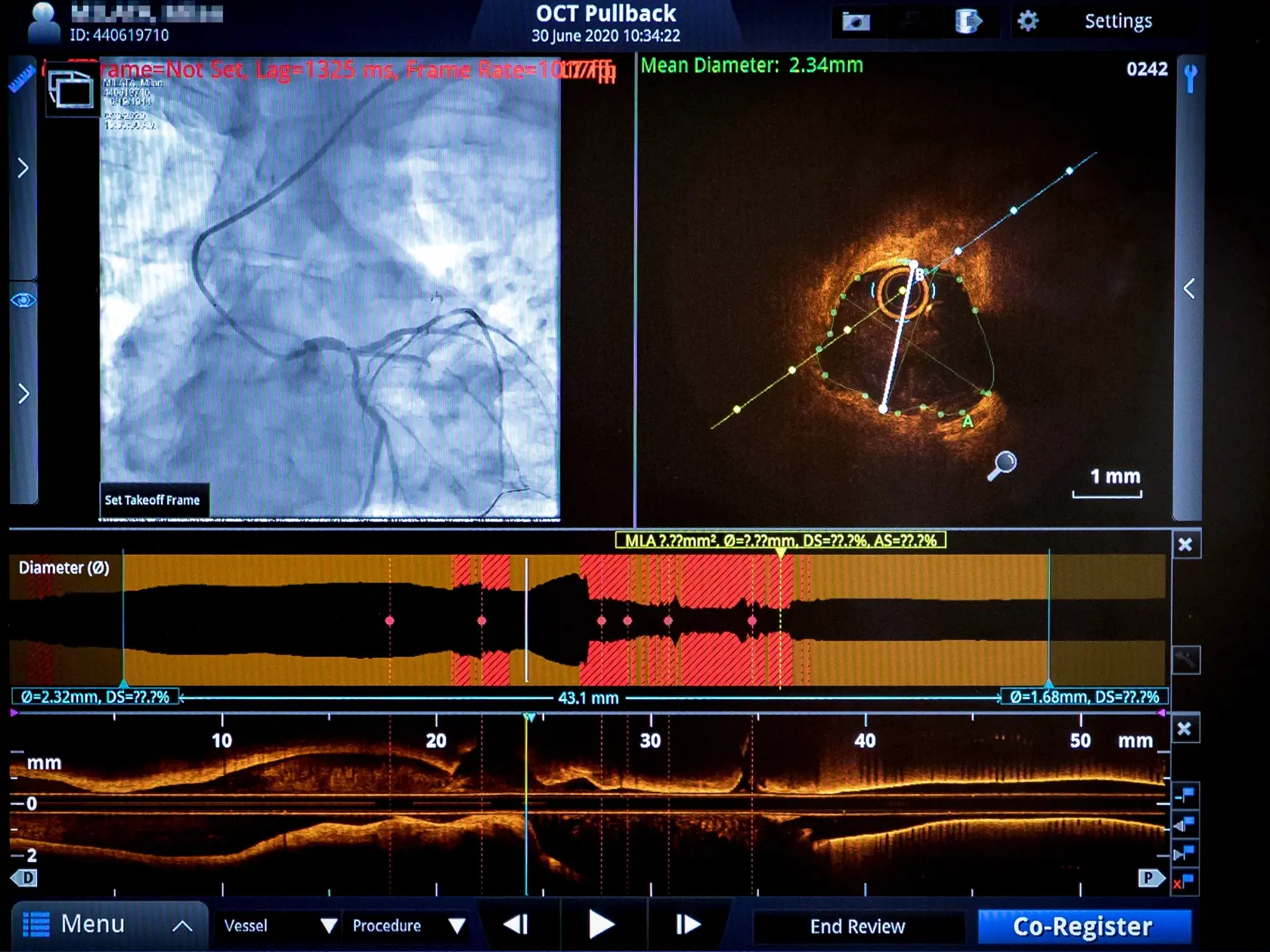Click the camera snapshot icon
The height and width of the screenshot is (952, 1270).
tap(856, 21)
